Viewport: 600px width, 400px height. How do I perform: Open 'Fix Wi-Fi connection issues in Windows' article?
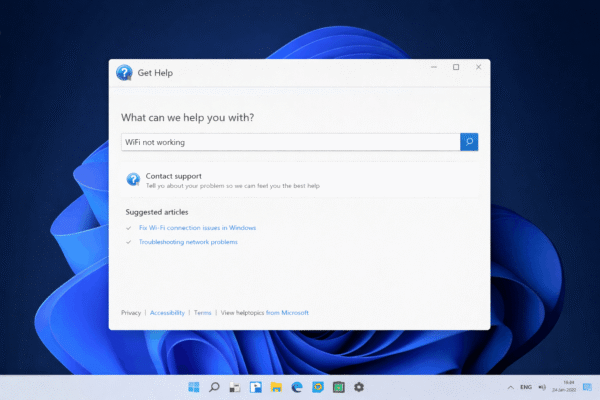197,228
